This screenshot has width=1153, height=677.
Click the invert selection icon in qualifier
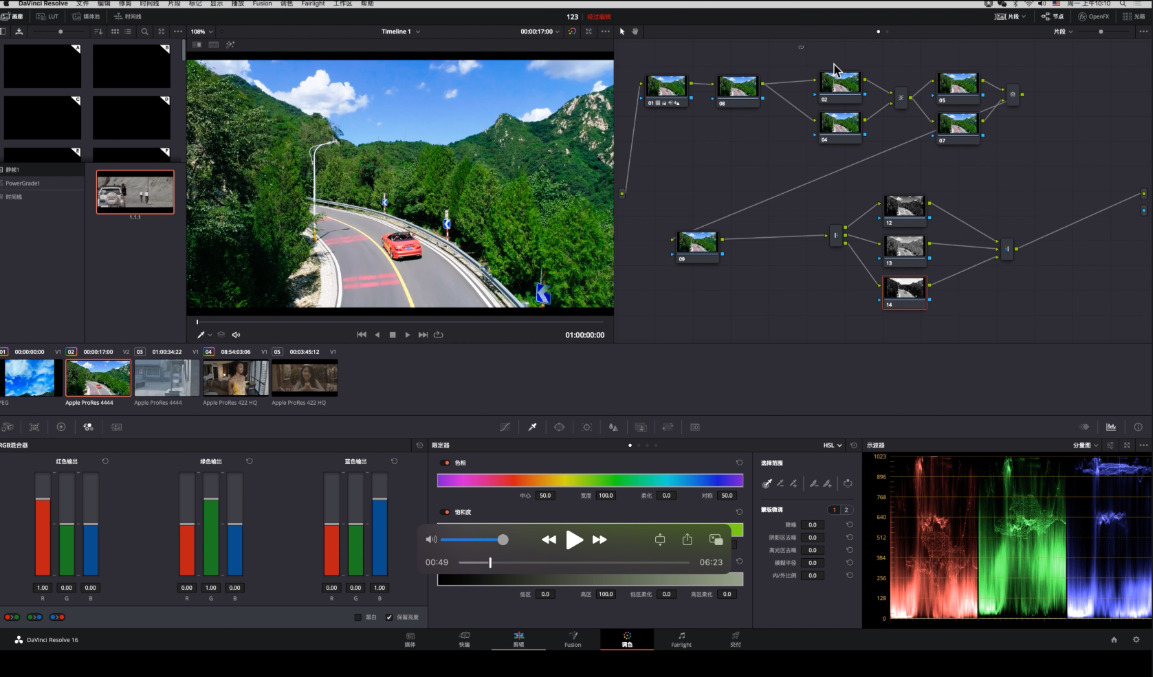(847, 483)
